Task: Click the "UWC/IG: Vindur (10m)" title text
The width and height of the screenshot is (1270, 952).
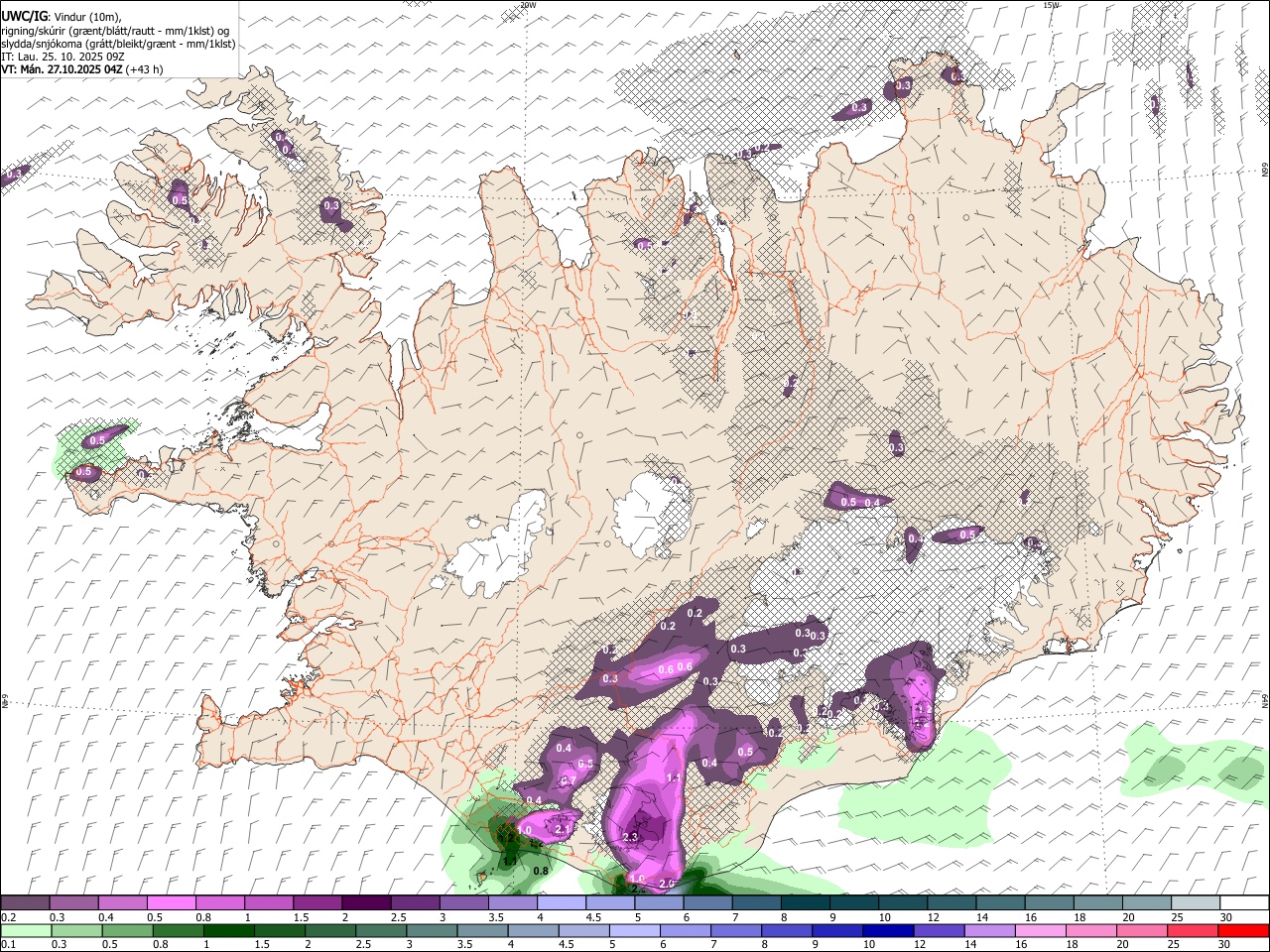Action: coord(63,17)
